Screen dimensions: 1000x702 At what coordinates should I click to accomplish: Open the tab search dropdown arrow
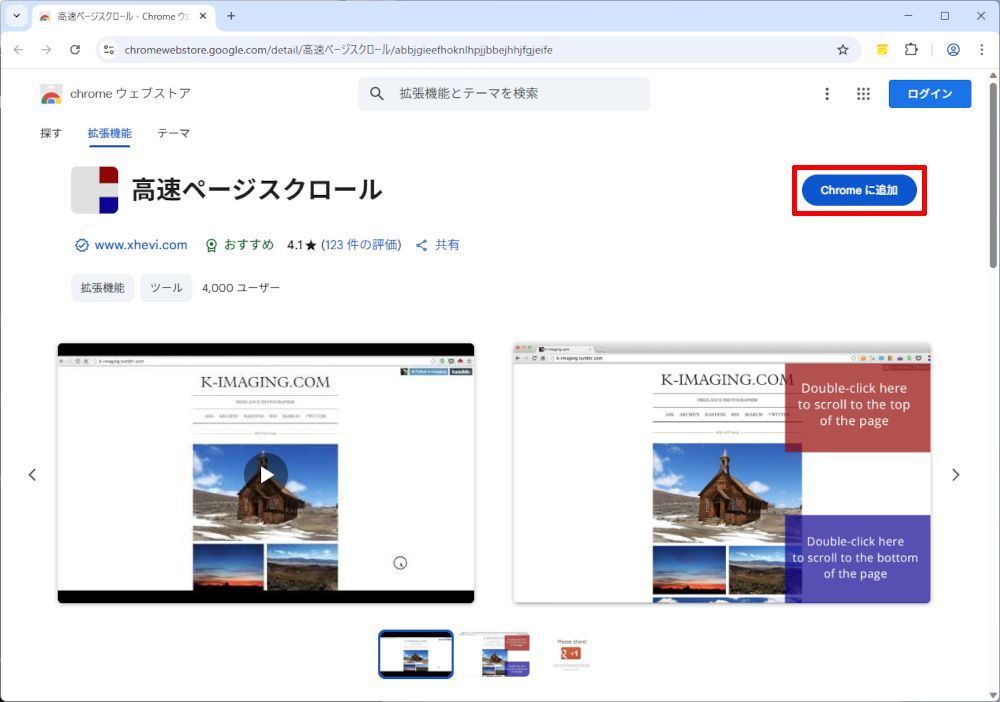(x=17, y=16)
